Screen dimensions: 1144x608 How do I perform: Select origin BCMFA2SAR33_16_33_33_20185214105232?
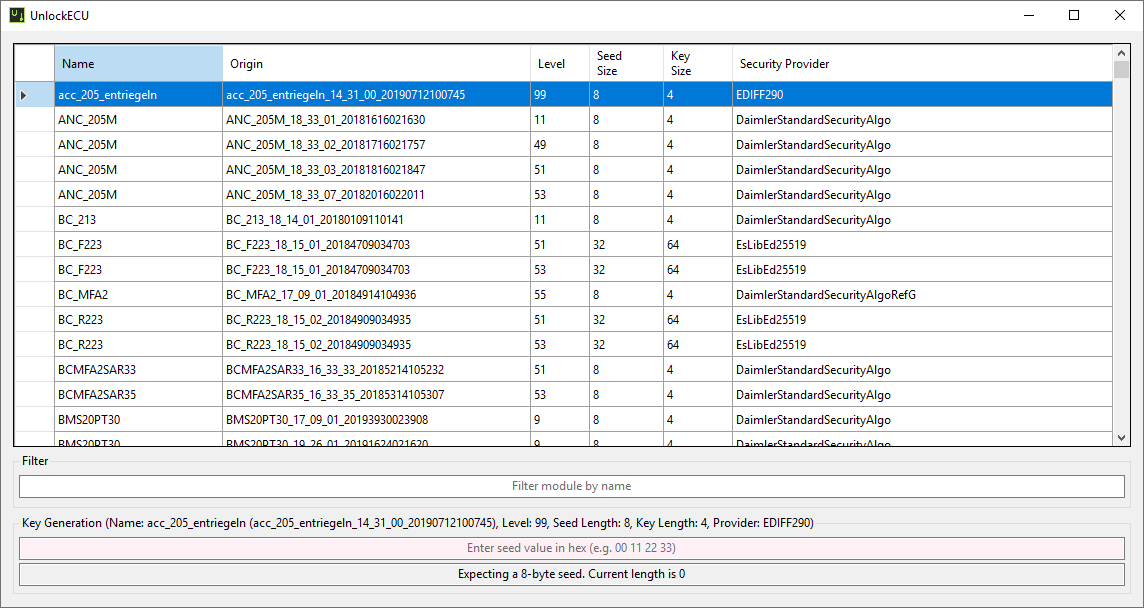pos(376,369)
